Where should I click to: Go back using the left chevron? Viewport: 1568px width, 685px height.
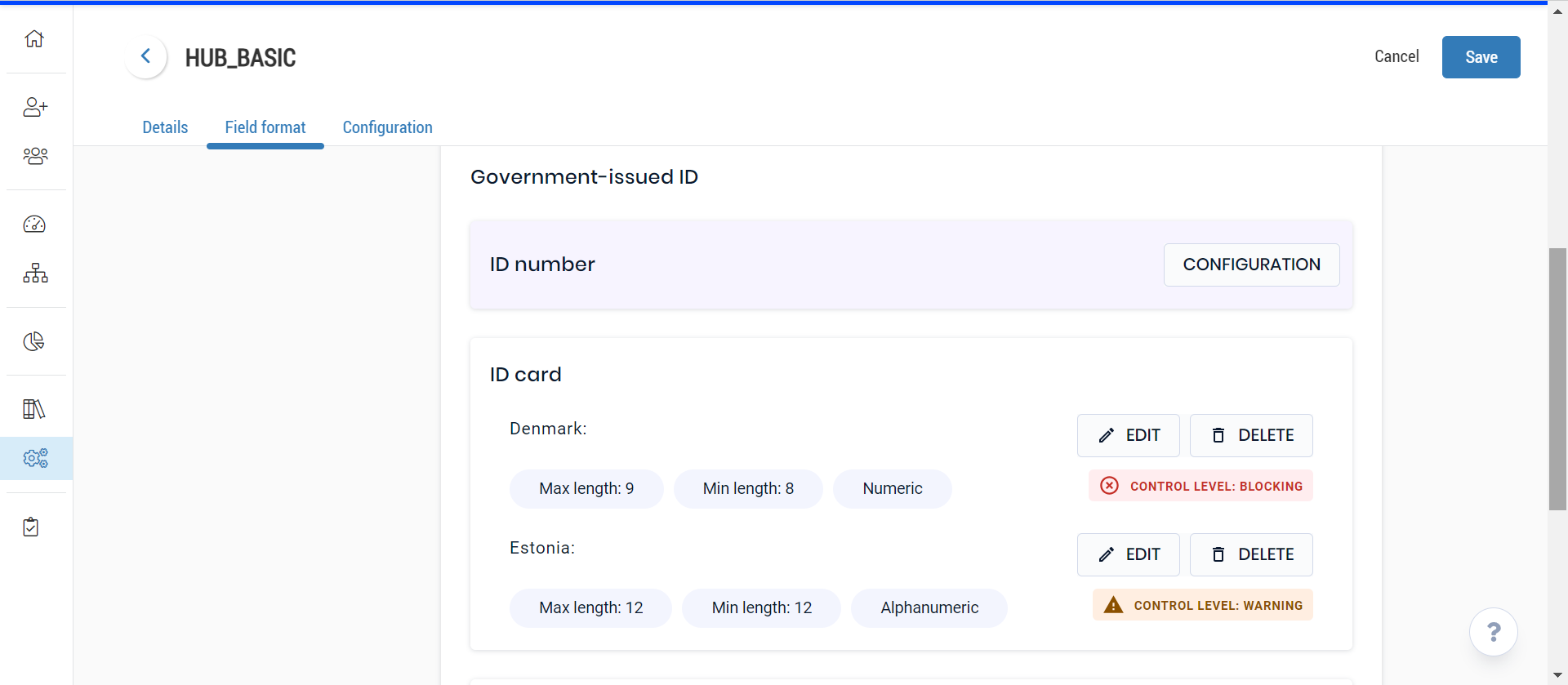(x=146, y=56)
